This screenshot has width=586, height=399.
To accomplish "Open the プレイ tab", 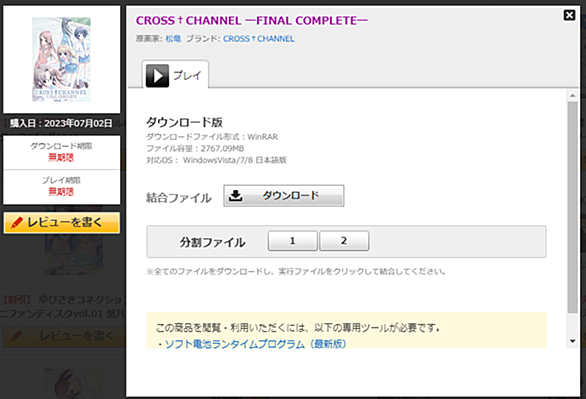I will (175, 75).
